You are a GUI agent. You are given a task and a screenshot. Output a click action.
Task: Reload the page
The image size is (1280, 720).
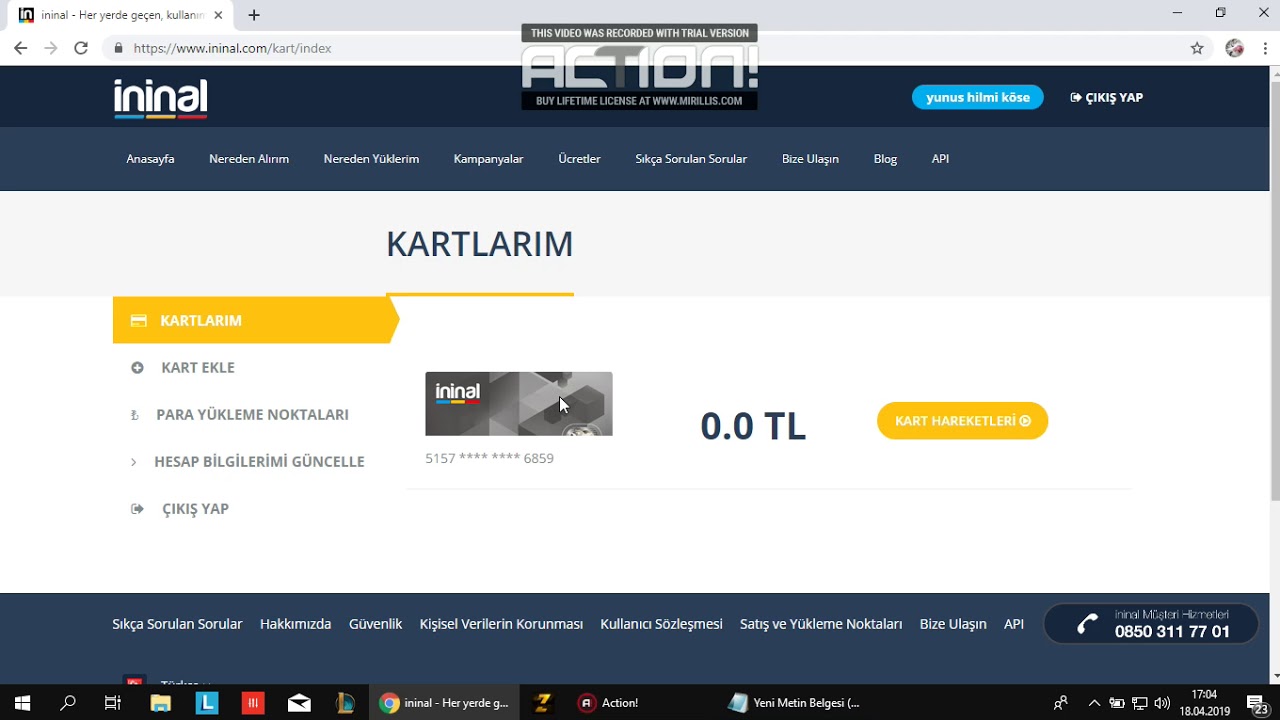click(x=81, y=48)
